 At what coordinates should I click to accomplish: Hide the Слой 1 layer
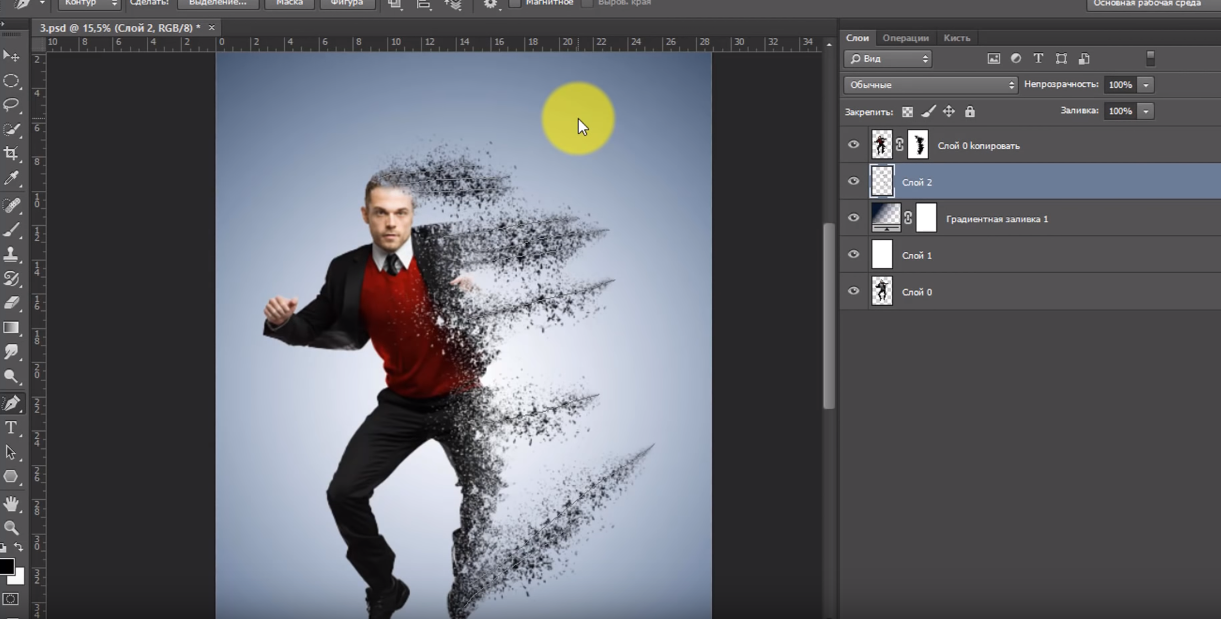pos(853,255)
